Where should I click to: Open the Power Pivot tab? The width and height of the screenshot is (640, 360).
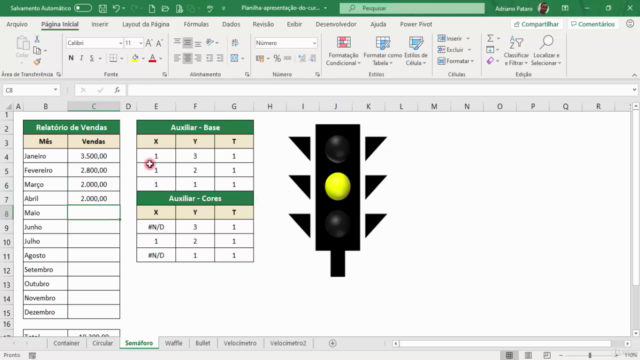pyautogui.click(x=416, y=24)
